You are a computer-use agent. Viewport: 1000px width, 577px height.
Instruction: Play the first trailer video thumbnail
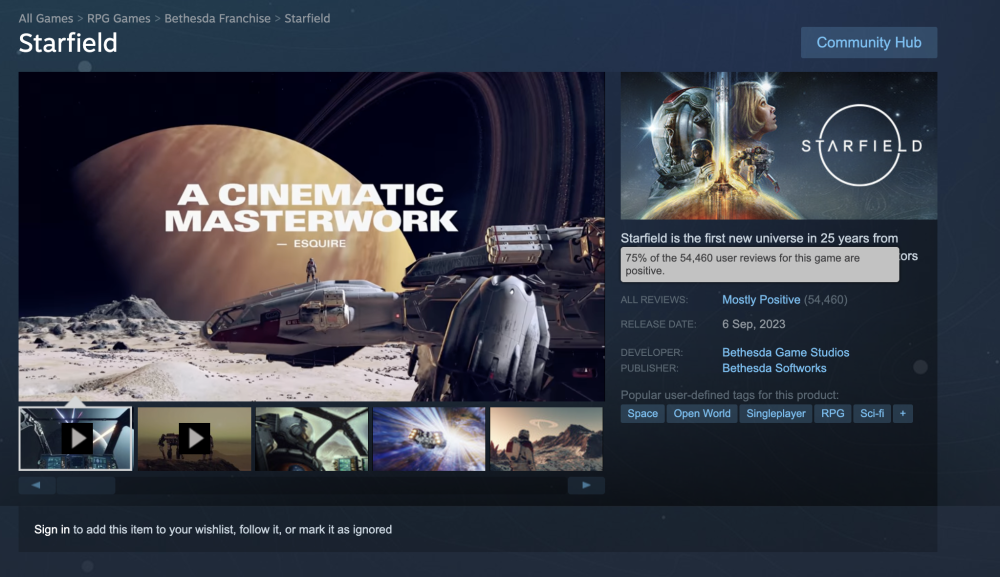76,438
